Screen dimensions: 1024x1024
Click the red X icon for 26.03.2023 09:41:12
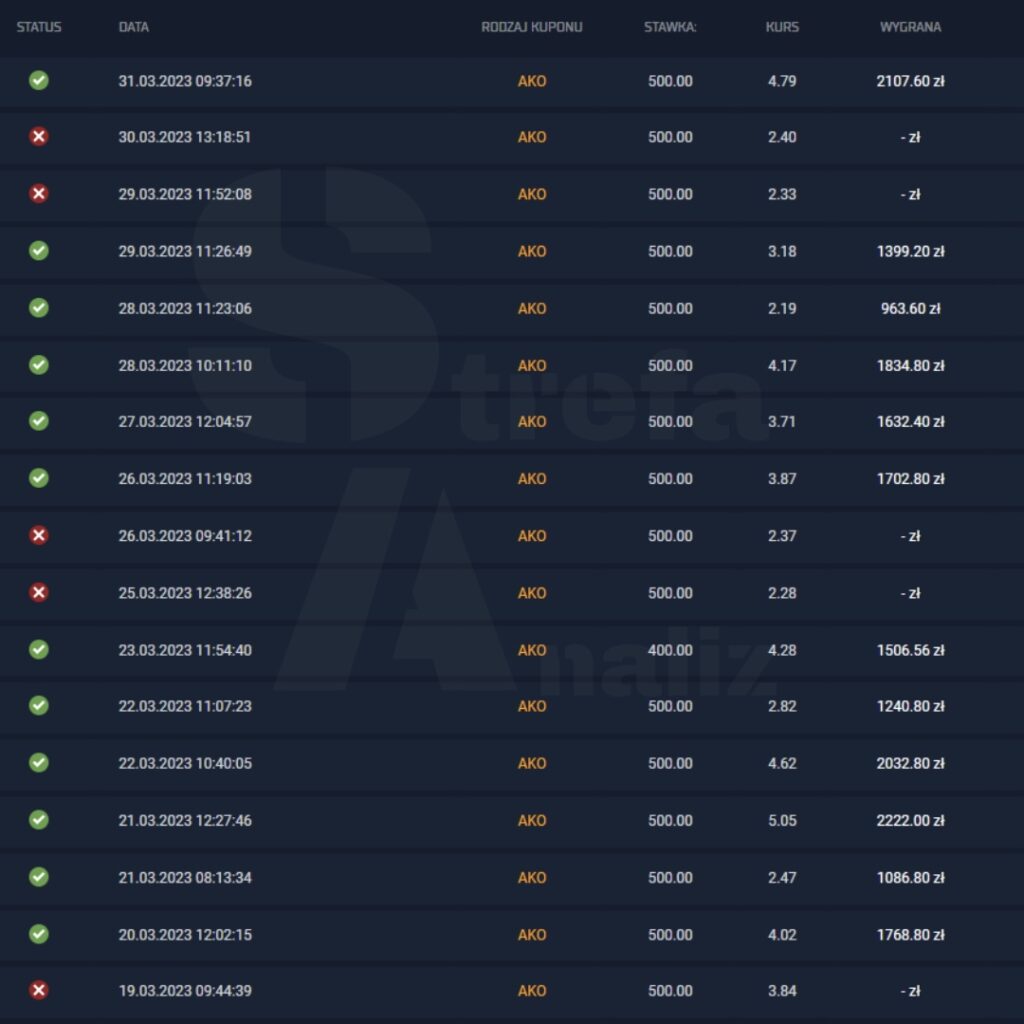tap(39, 536)
